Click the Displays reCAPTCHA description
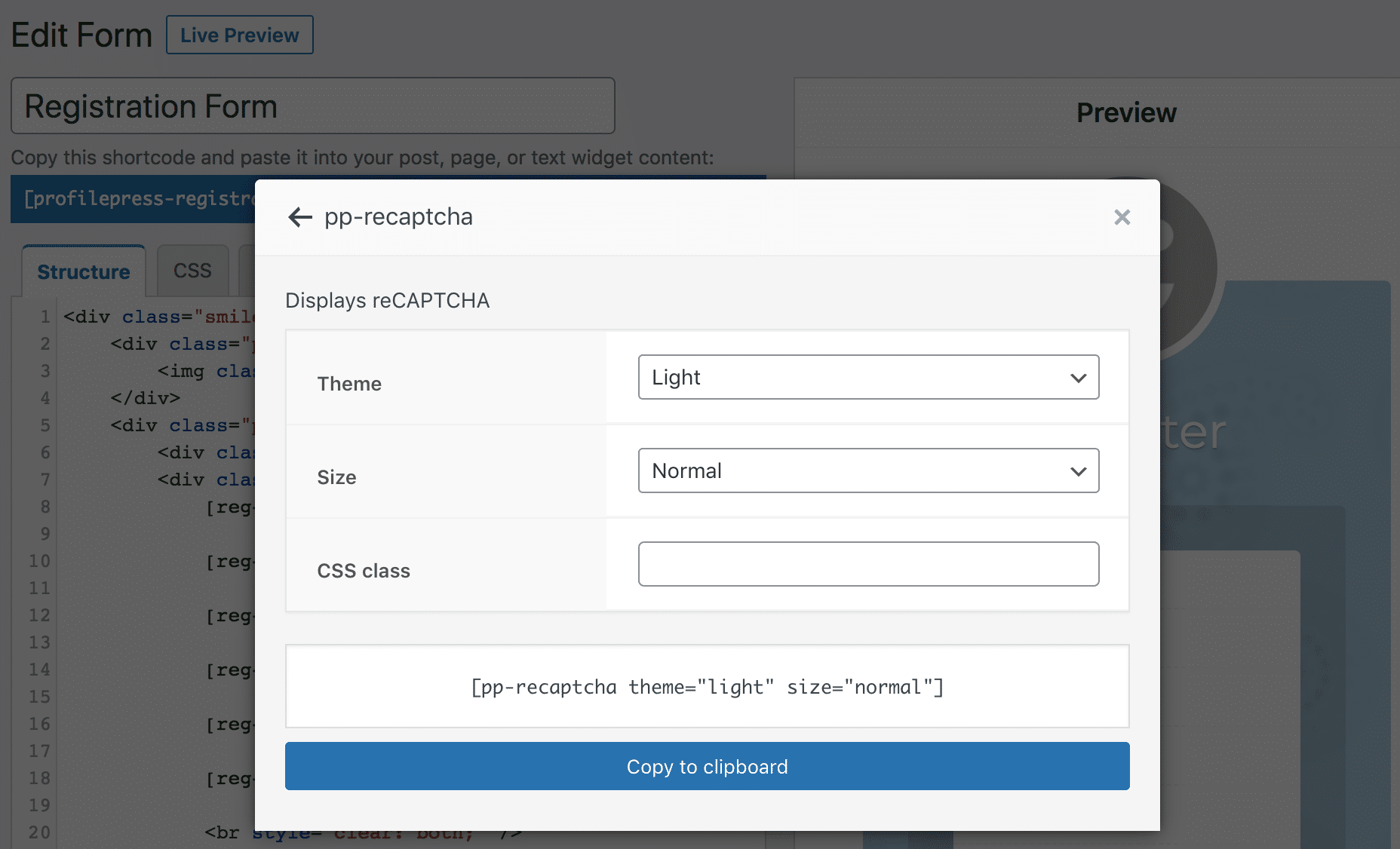This screenshot has height=849, width=1400. 388,301
